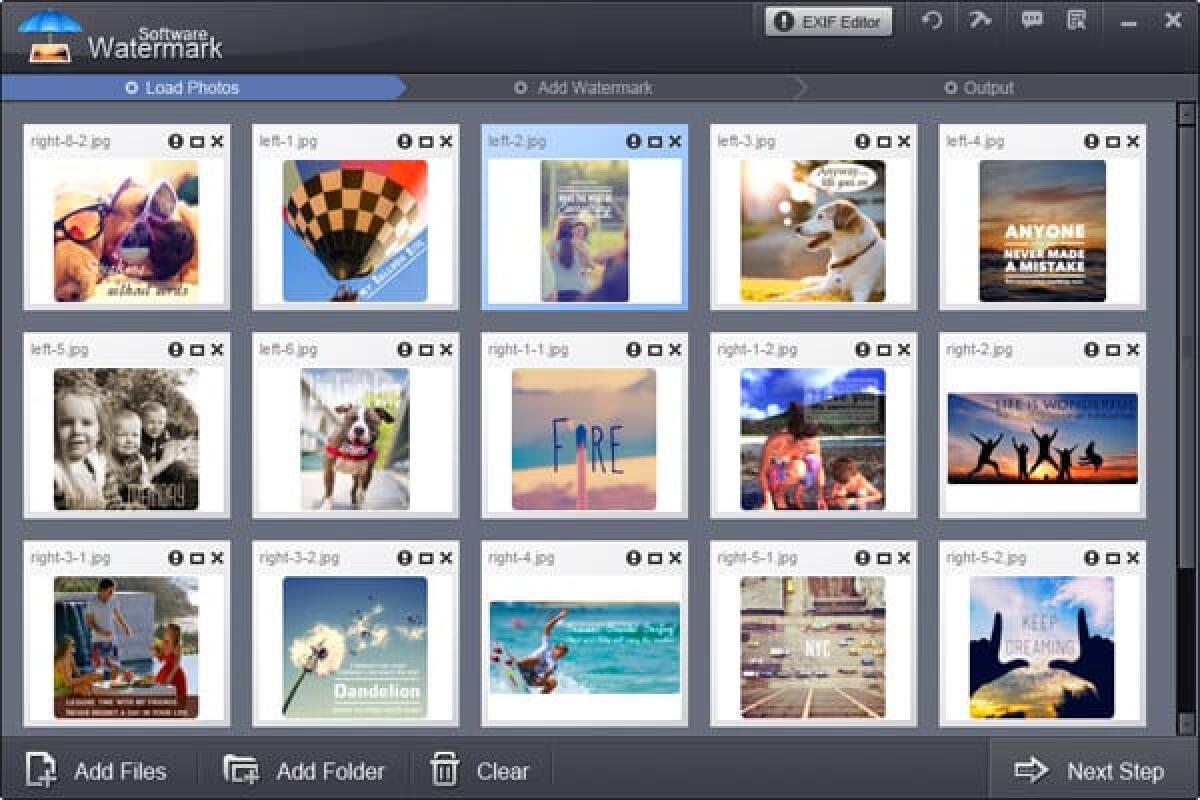Select the left-3.jpg dog thumbnail
Screen dimensions: 1200x800
[x=812, y=230]
